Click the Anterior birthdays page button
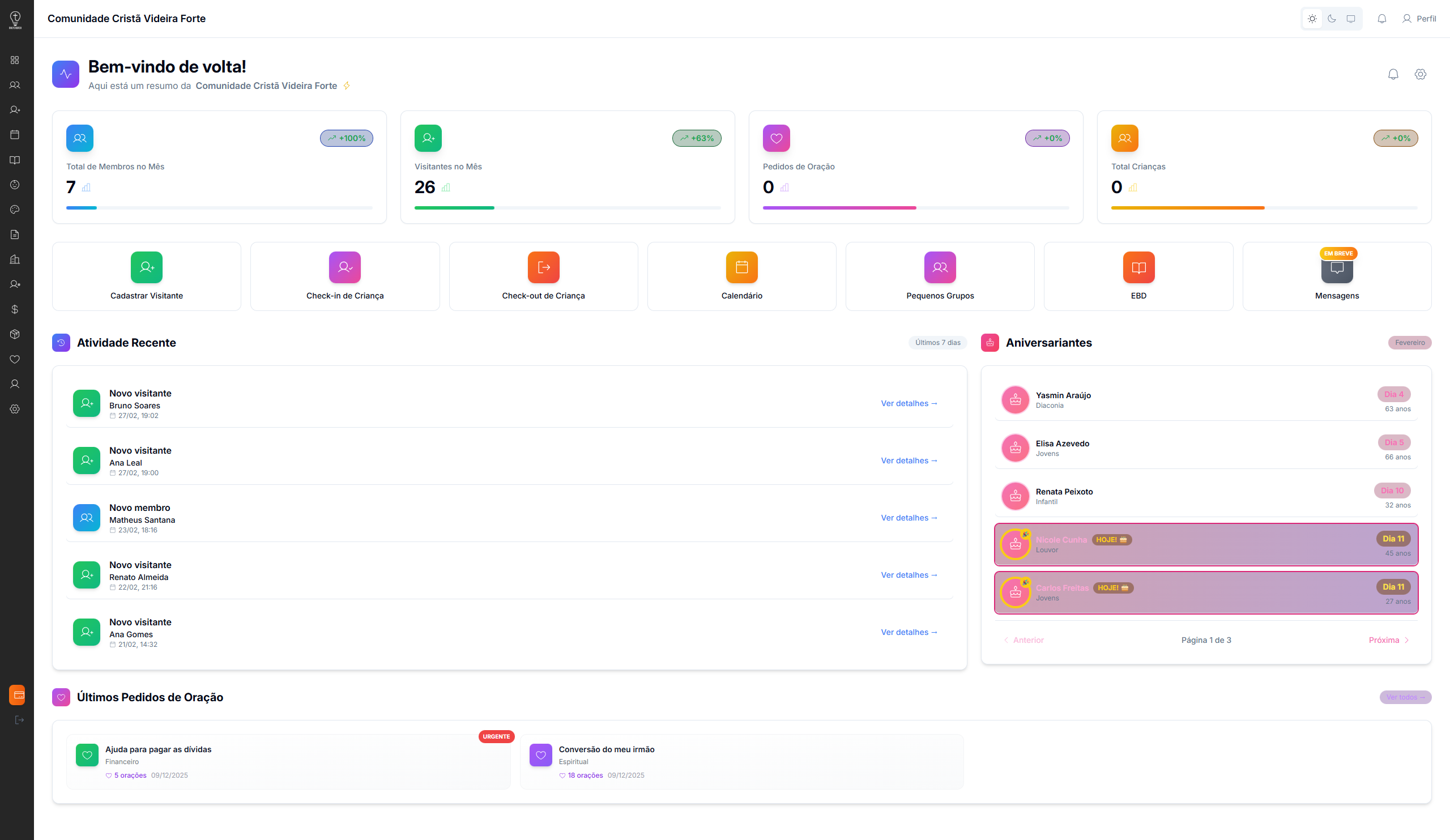This screenshot has height=840, width=1450. pyautogui.click(x=1023, y=640)
